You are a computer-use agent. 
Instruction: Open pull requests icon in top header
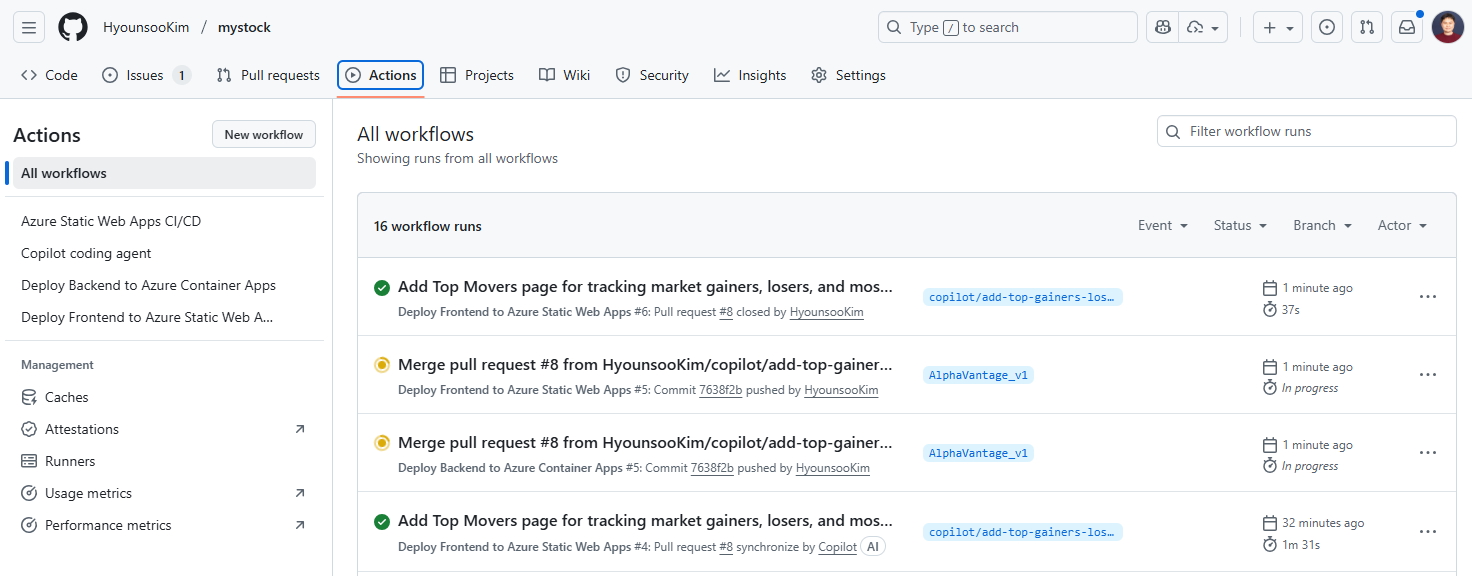click(x=1367, y=27)
